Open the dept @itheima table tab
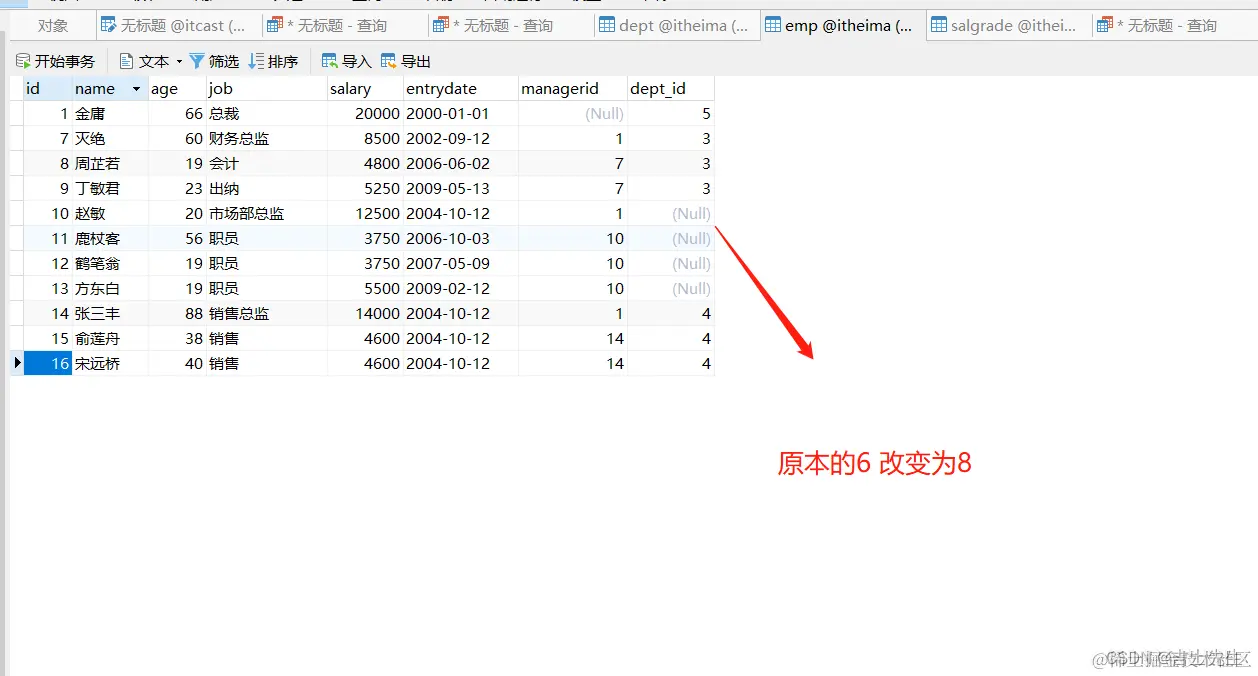Image resolution: width=1258 pixels, height=676 pixels. click(675, 26)
